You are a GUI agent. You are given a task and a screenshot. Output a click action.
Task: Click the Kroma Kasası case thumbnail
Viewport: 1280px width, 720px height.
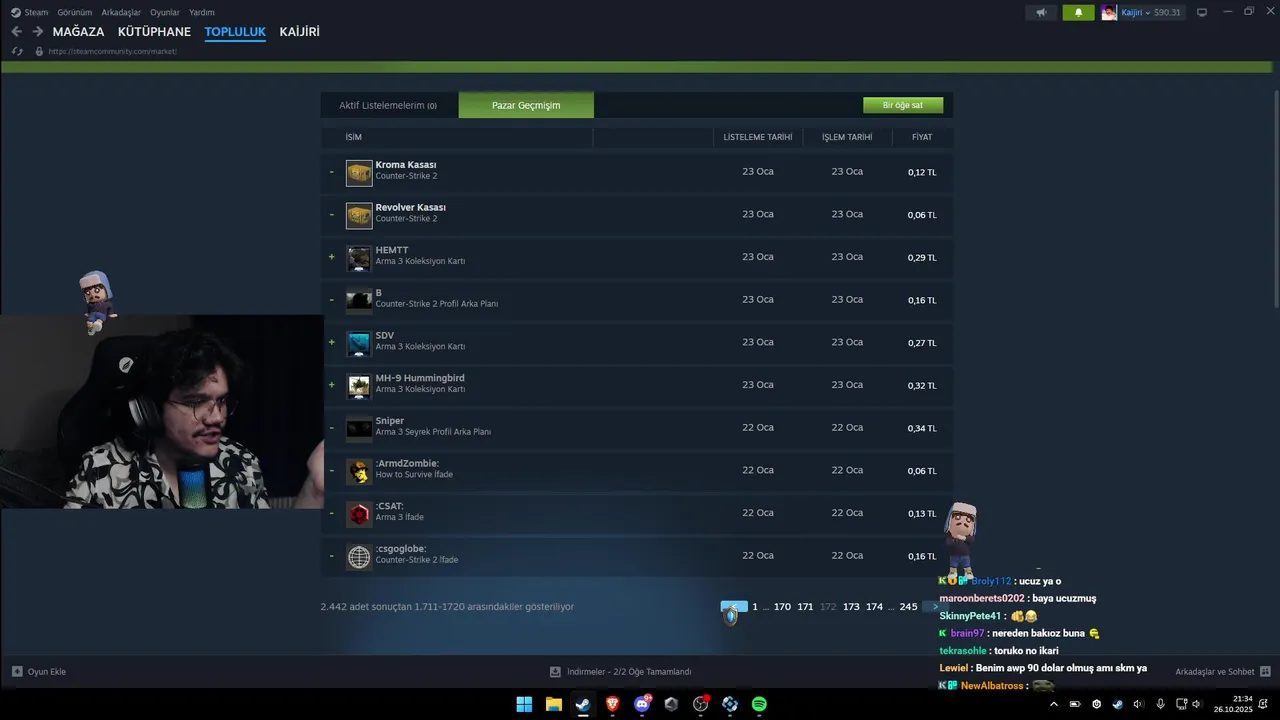coord(359,173)
